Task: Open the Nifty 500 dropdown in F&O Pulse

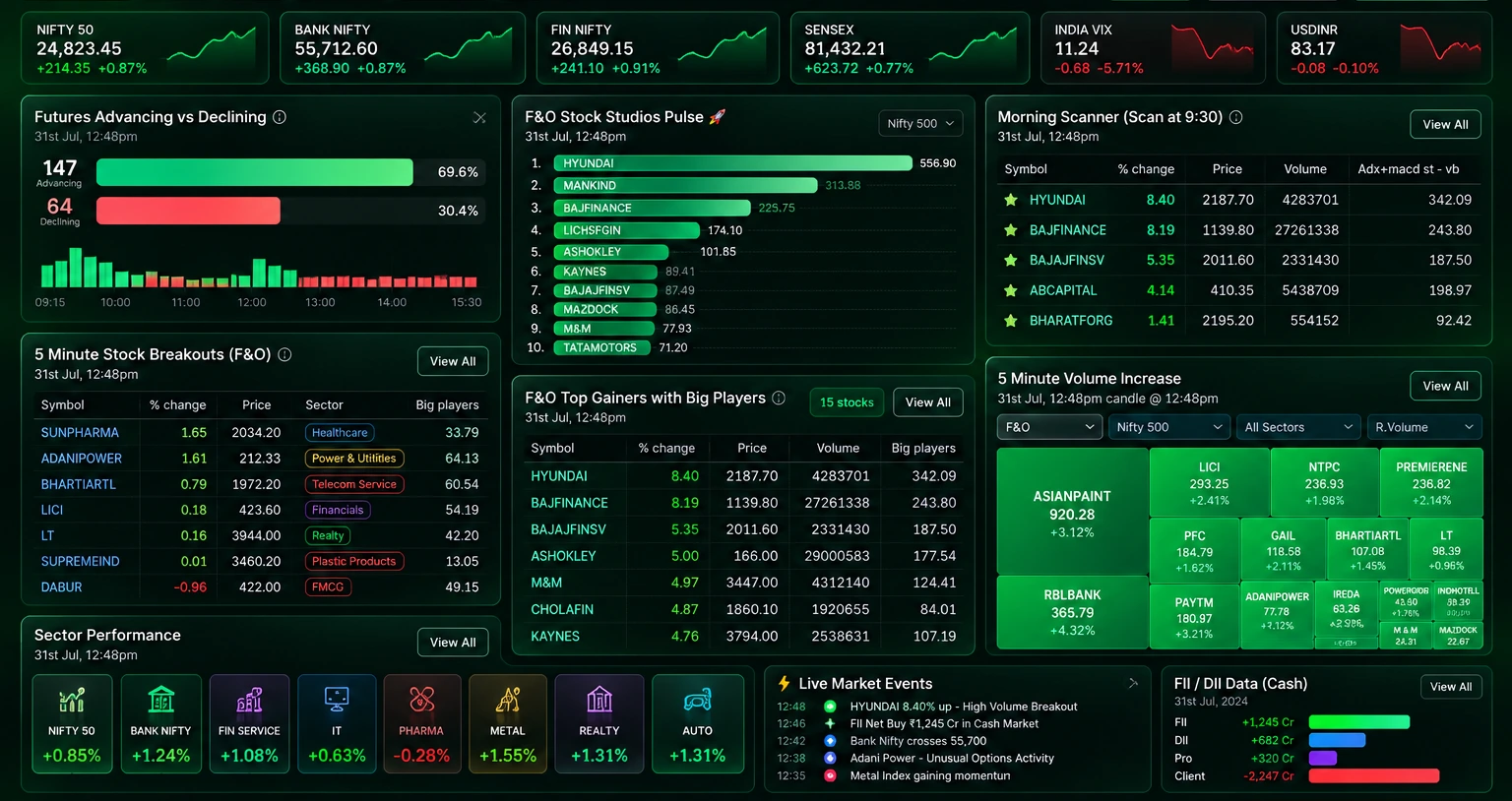Action: [920, 124]
